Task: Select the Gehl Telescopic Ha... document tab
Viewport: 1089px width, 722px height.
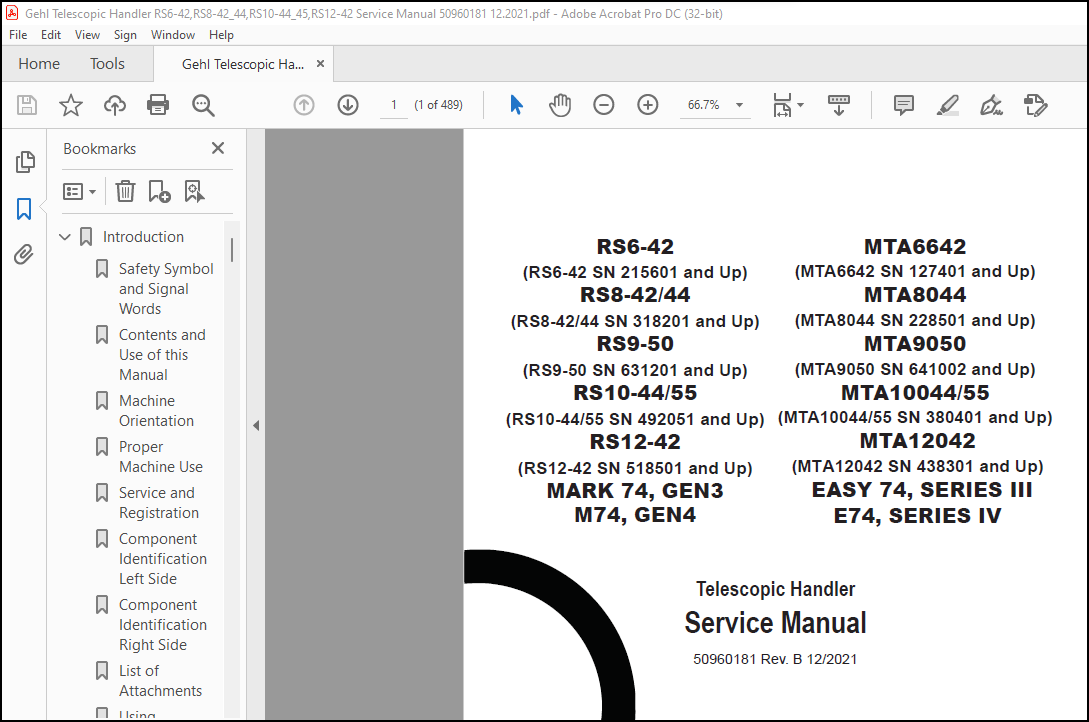Action: (x=243, y=65)
